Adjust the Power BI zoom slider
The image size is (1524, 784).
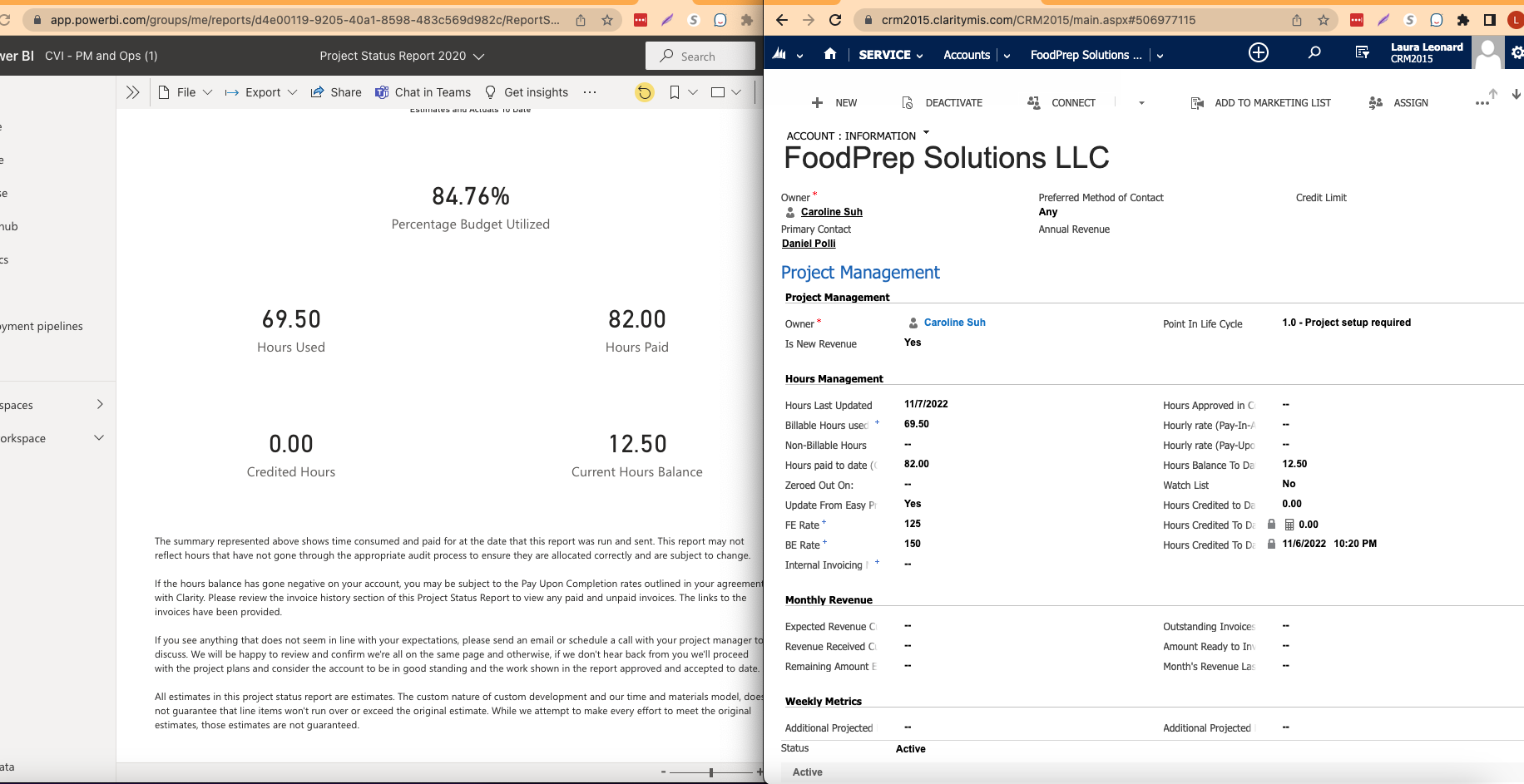coord(711,772)
